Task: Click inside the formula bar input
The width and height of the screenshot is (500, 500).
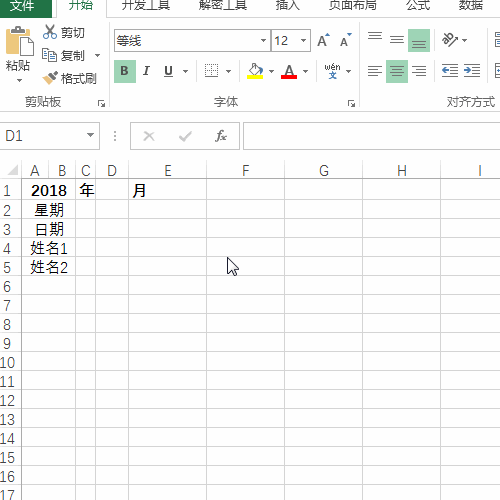Action: [x=371, y=136]
